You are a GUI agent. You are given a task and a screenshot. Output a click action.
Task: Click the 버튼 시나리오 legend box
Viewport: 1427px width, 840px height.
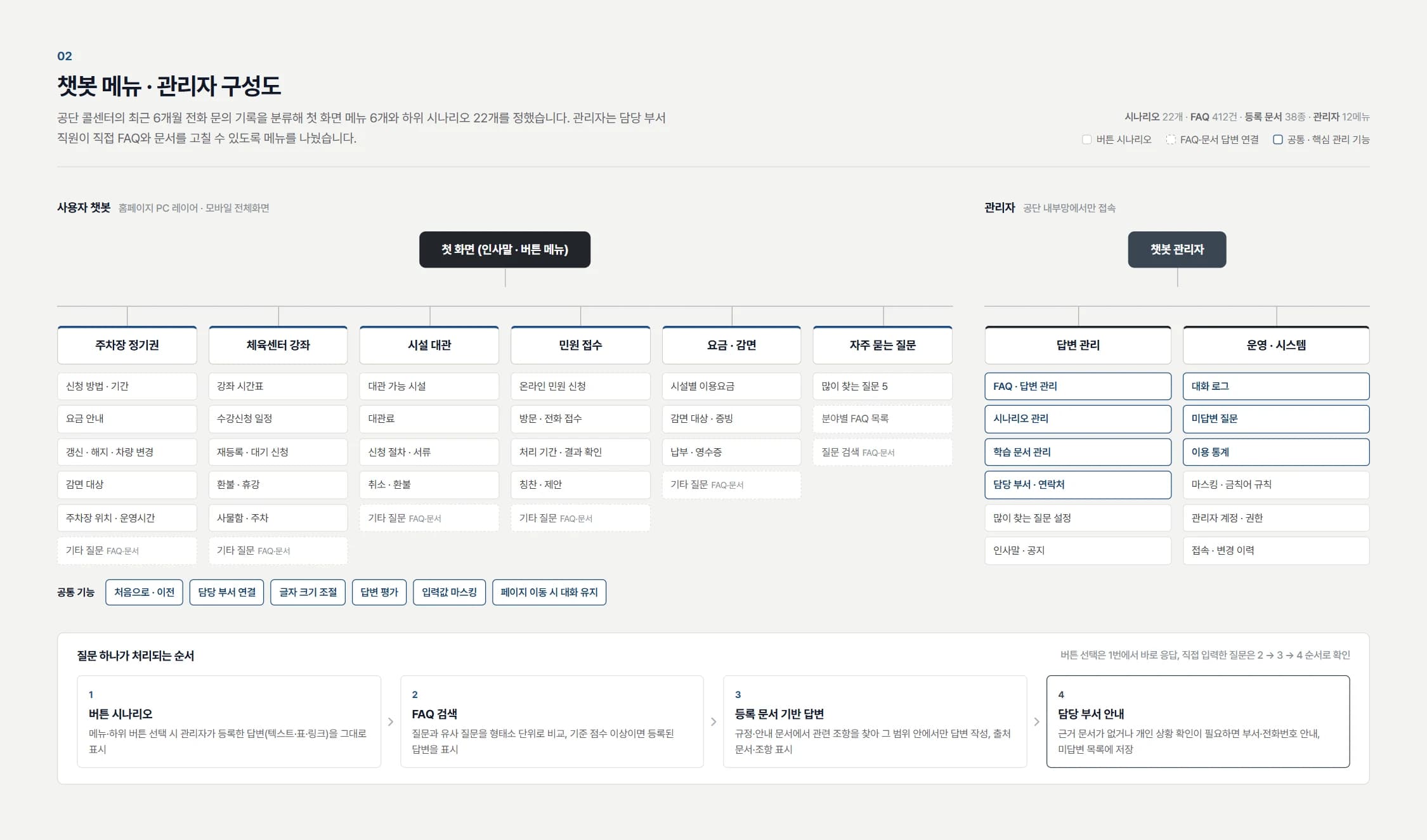tap(1086, 139)
